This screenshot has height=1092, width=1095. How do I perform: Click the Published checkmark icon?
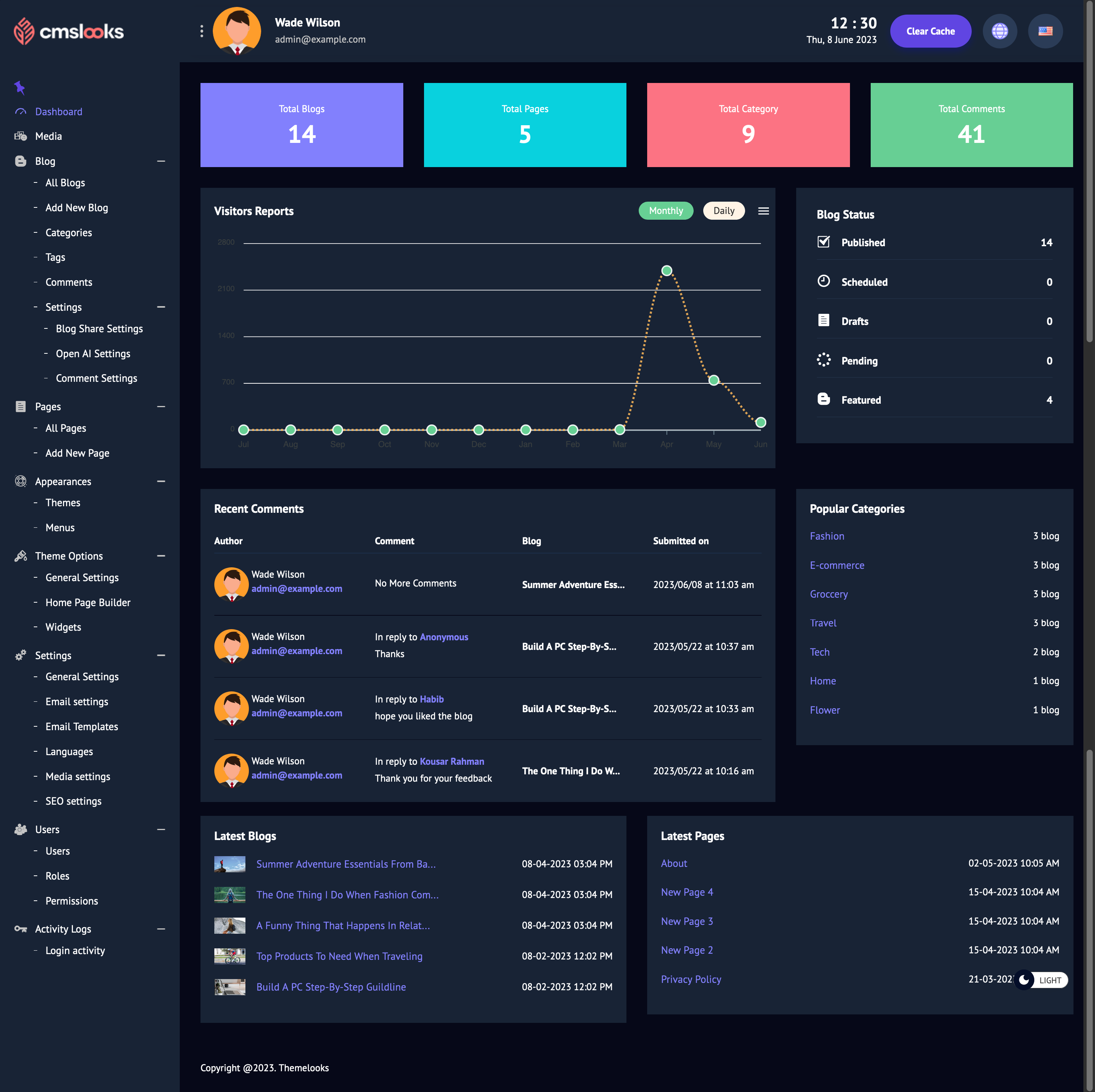tap(823, 242)
